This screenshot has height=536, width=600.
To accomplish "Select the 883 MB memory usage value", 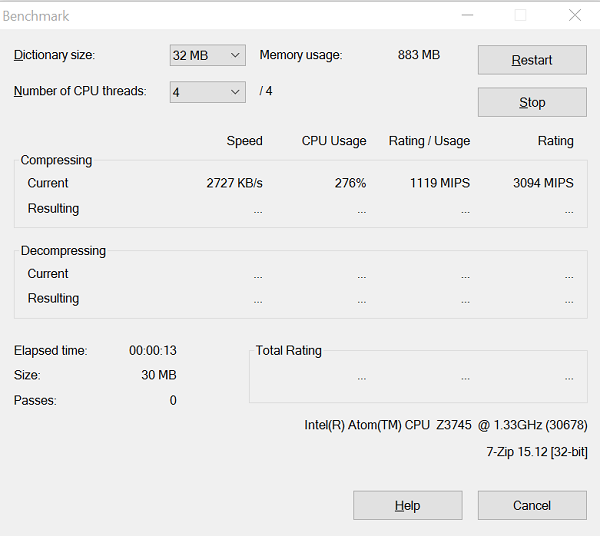I will [418, 55].
